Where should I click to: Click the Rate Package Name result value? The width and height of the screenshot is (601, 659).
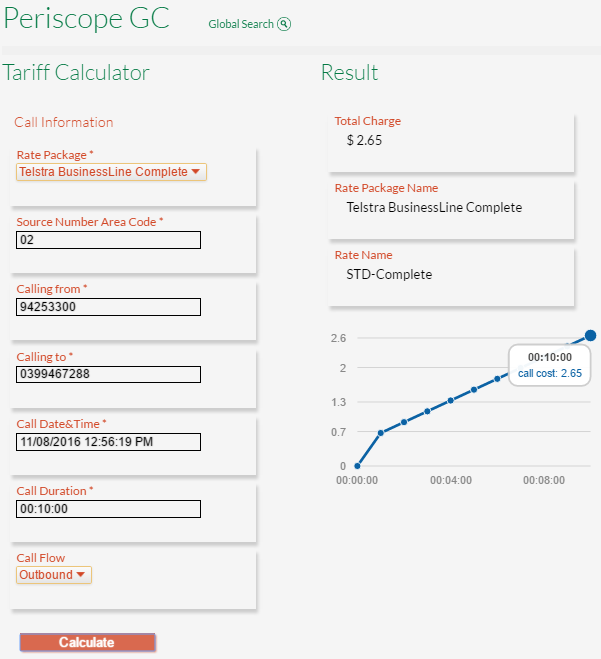pos(434,207)
